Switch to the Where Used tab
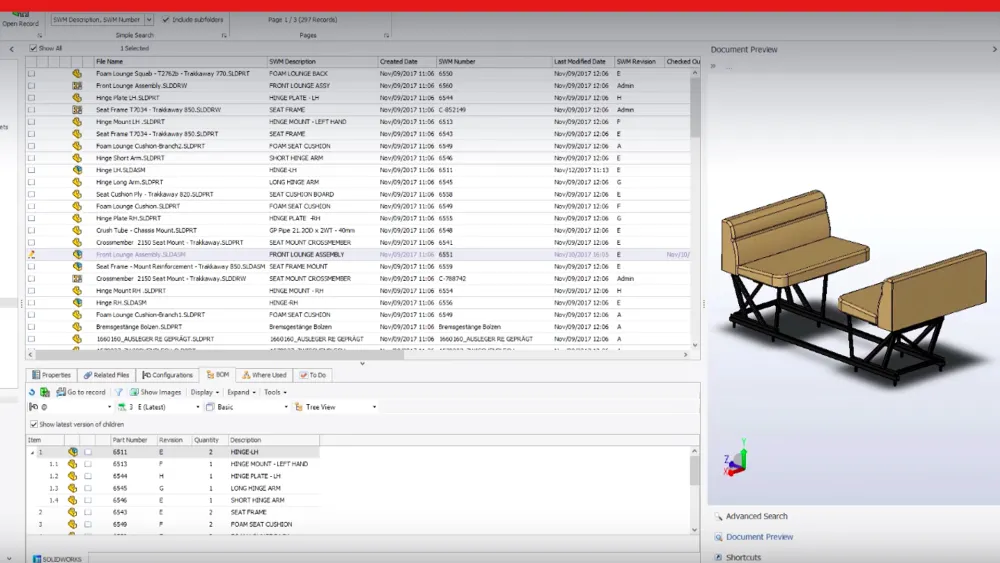The height and width of the screenshot is (563, 1000). pyautogui.click(x=264, y=375)
